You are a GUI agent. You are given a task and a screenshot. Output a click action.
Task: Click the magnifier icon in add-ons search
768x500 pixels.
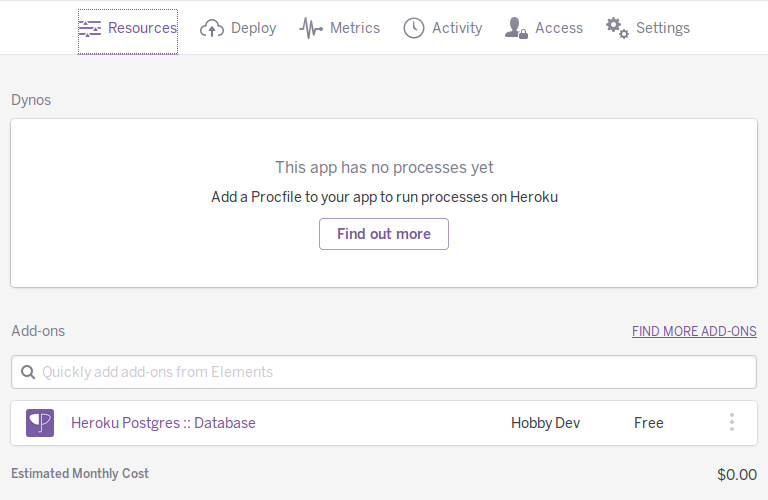(26, 372)
